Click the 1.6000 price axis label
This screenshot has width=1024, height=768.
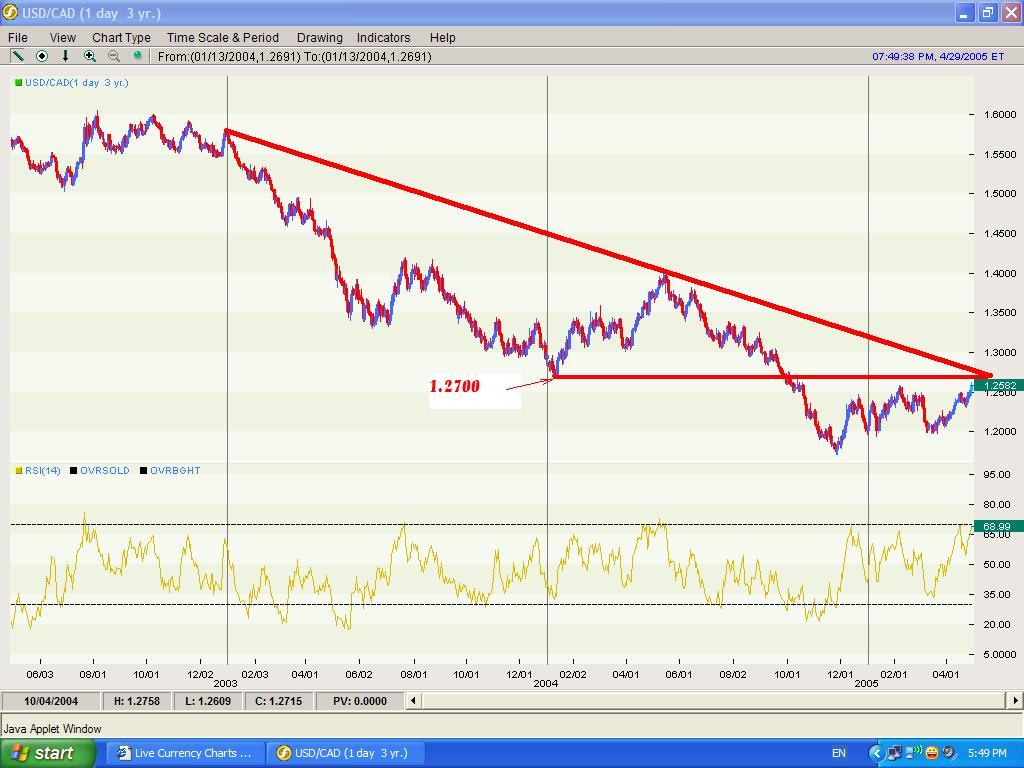click(1000, 114)
